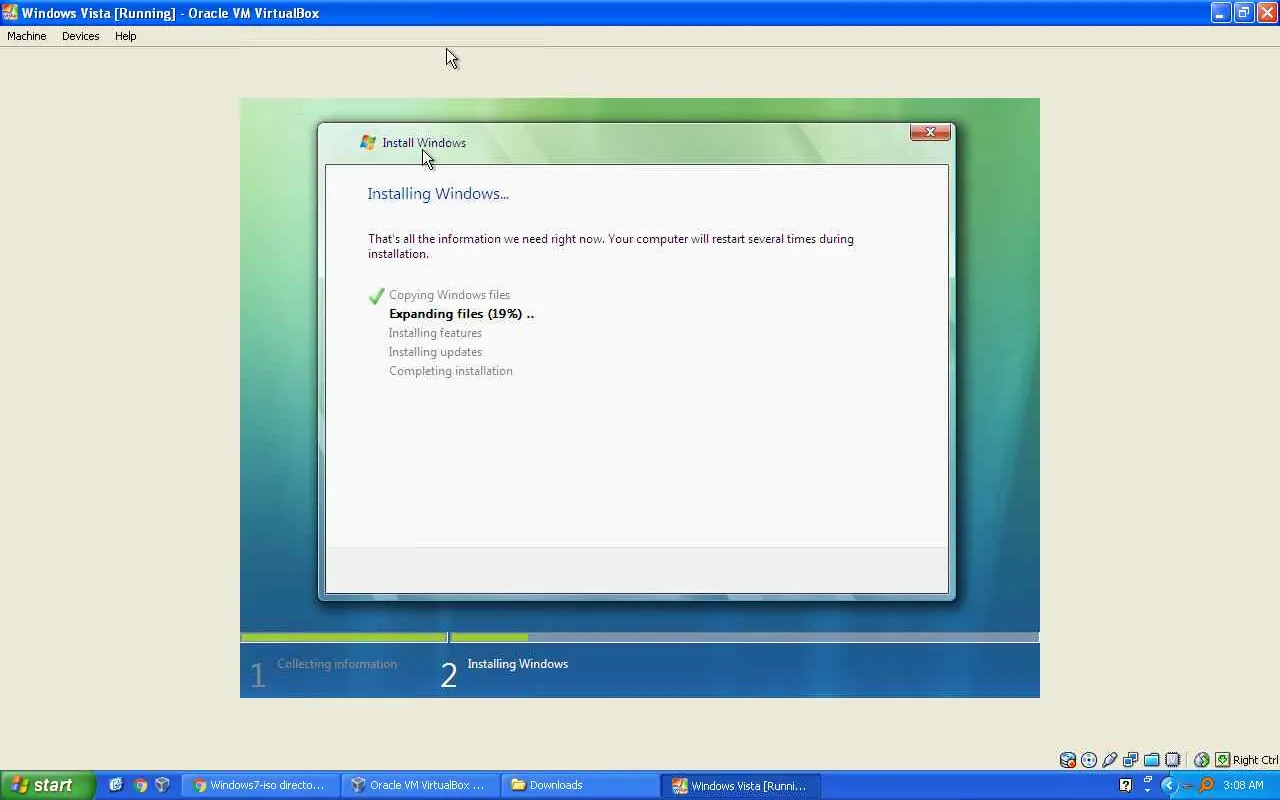
Task: Click the host key keyboard-capture arrow icon
Action: pyautogui.click(x=1222, y=760)
